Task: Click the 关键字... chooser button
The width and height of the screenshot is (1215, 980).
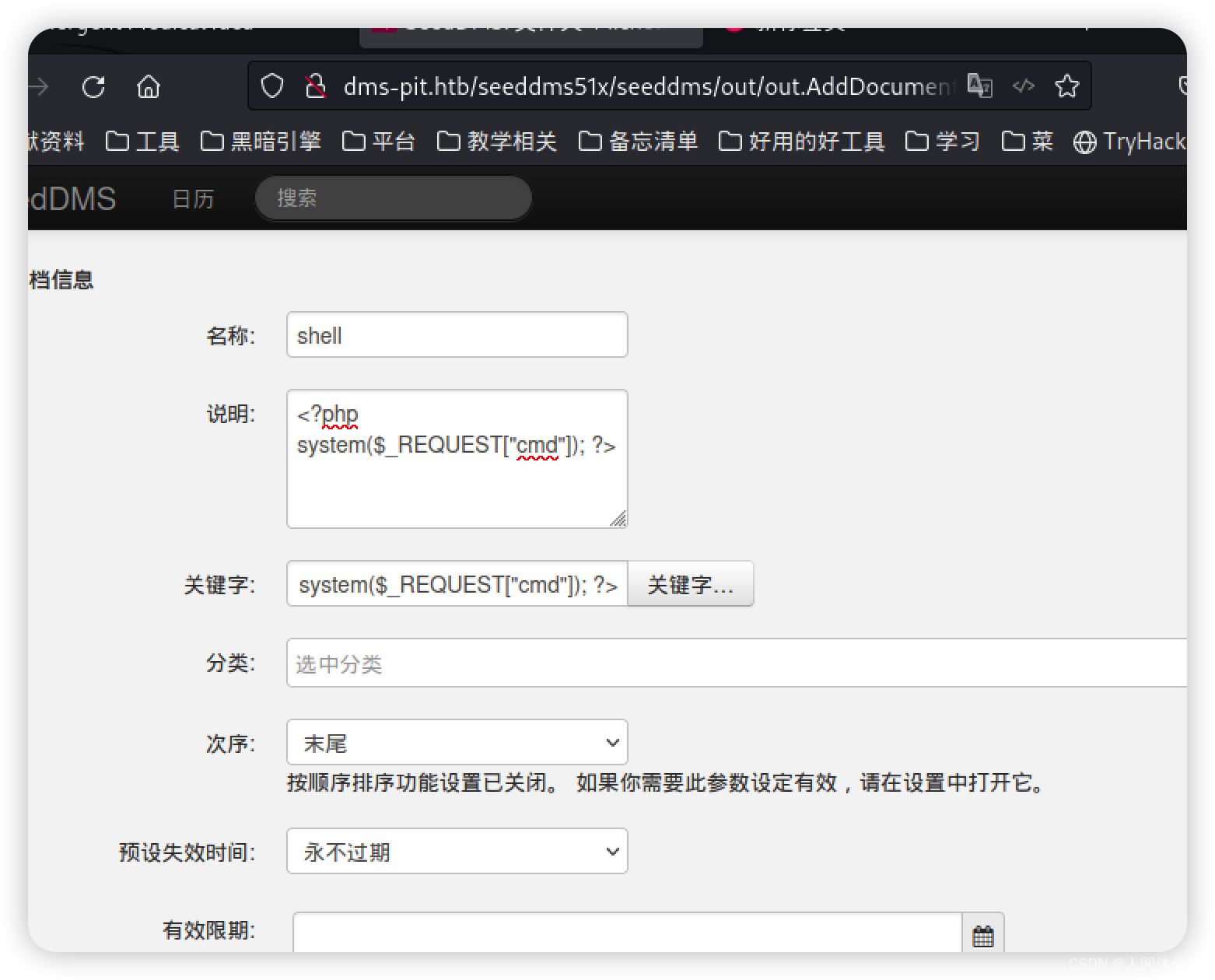Action: (691, 584)
